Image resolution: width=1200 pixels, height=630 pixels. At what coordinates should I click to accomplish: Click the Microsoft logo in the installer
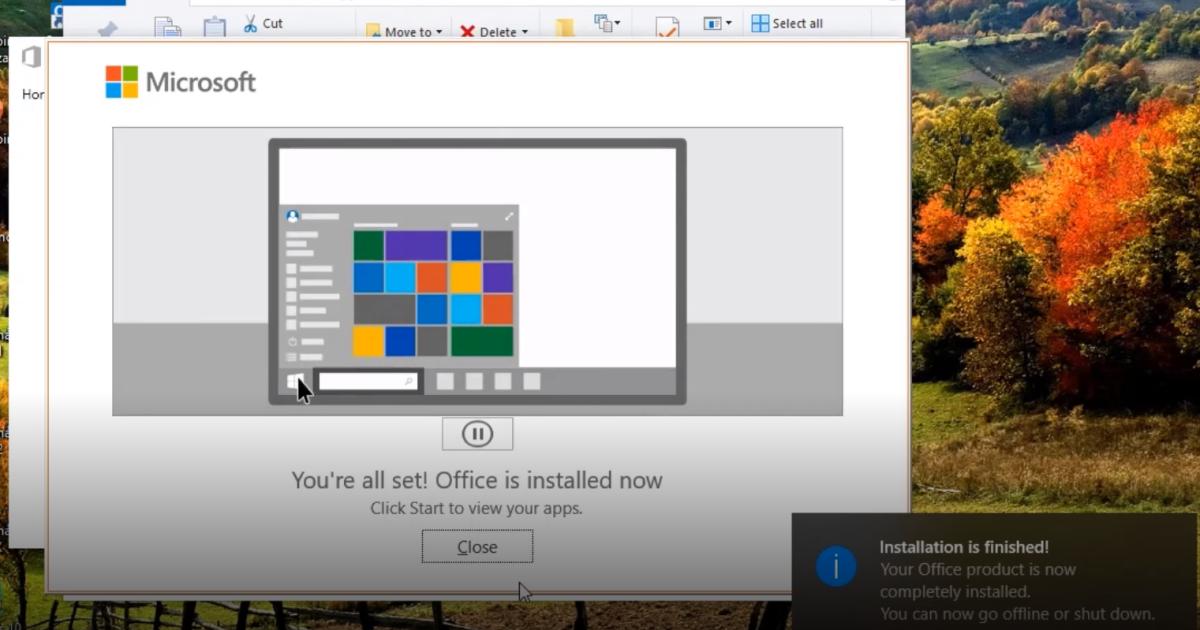coord(181,82)
